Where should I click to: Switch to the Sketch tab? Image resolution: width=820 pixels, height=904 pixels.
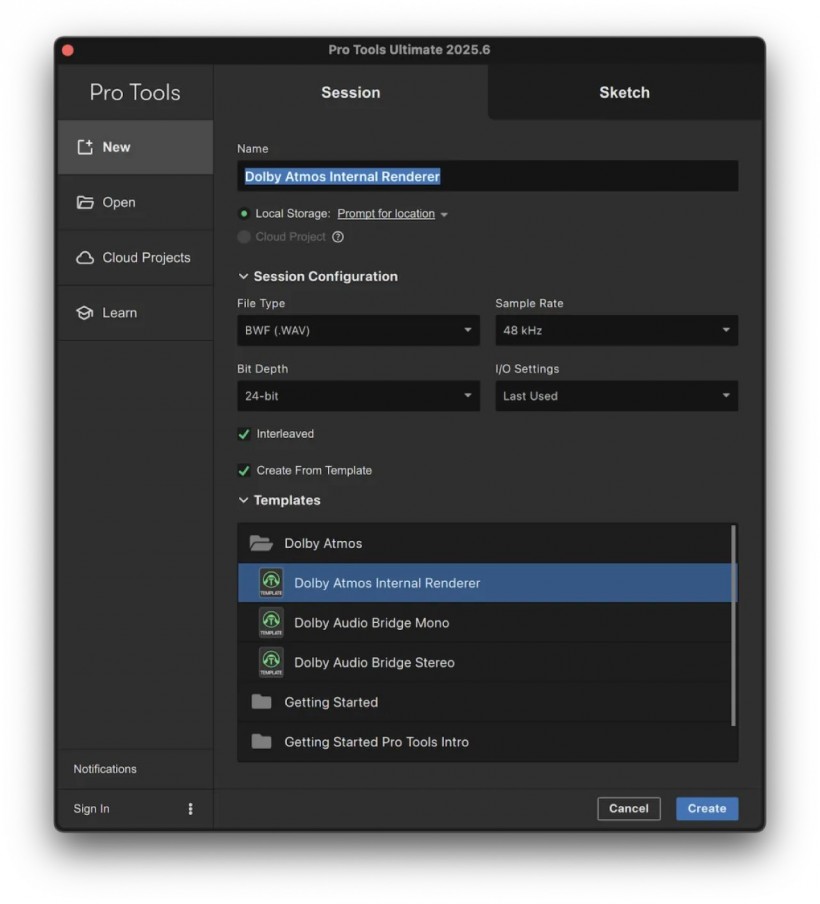[x=625, y=92]
